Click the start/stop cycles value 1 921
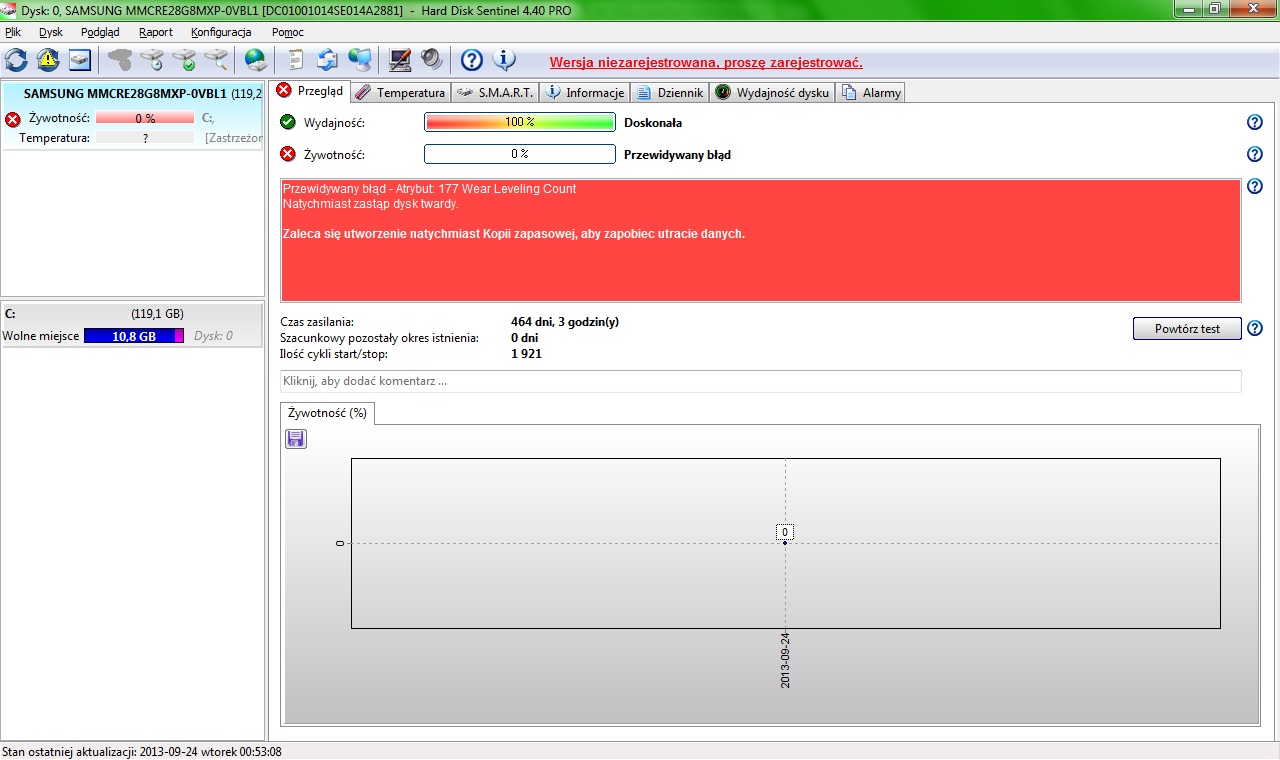This screenshot has height=760, width=1280. [x=526, y=354]
